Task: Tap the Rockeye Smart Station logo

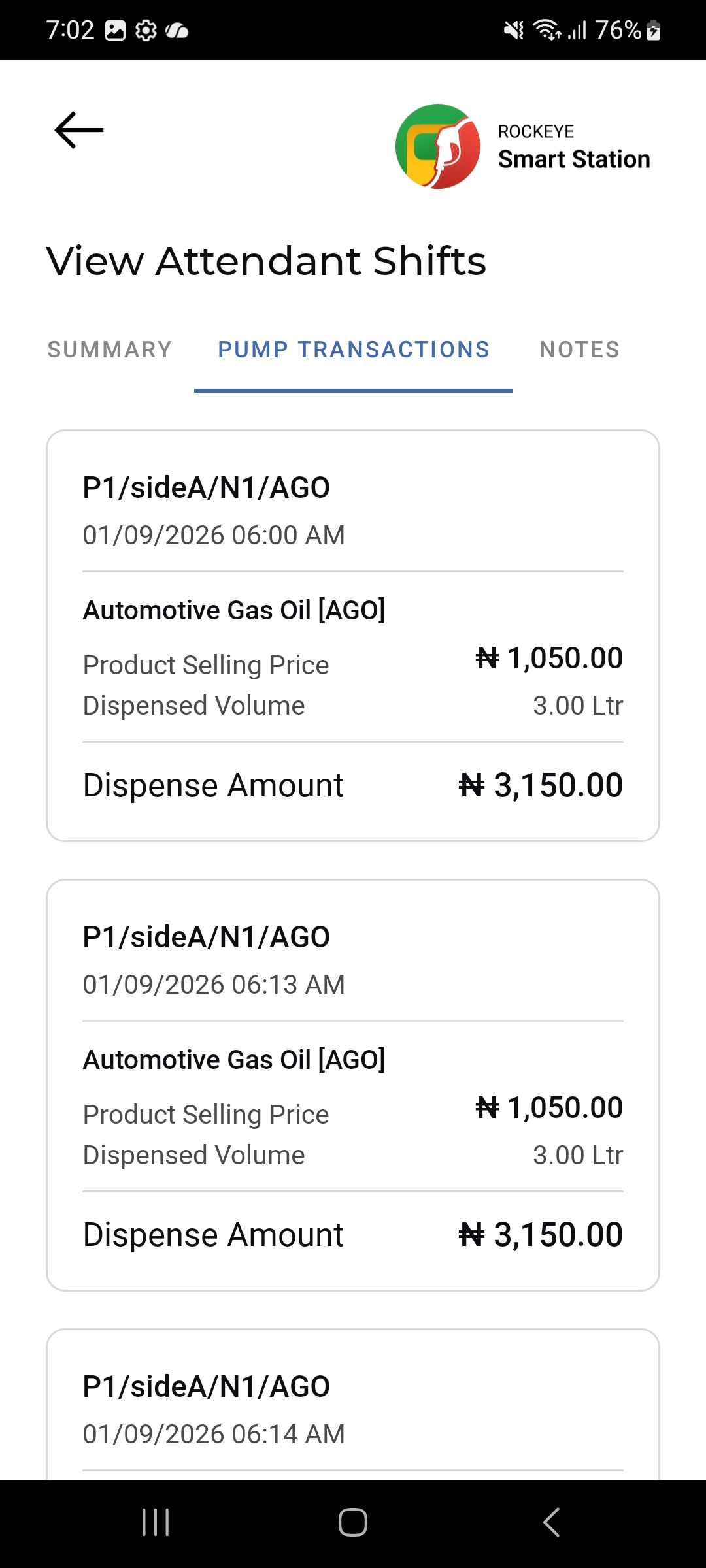Action: click(437, 146)
